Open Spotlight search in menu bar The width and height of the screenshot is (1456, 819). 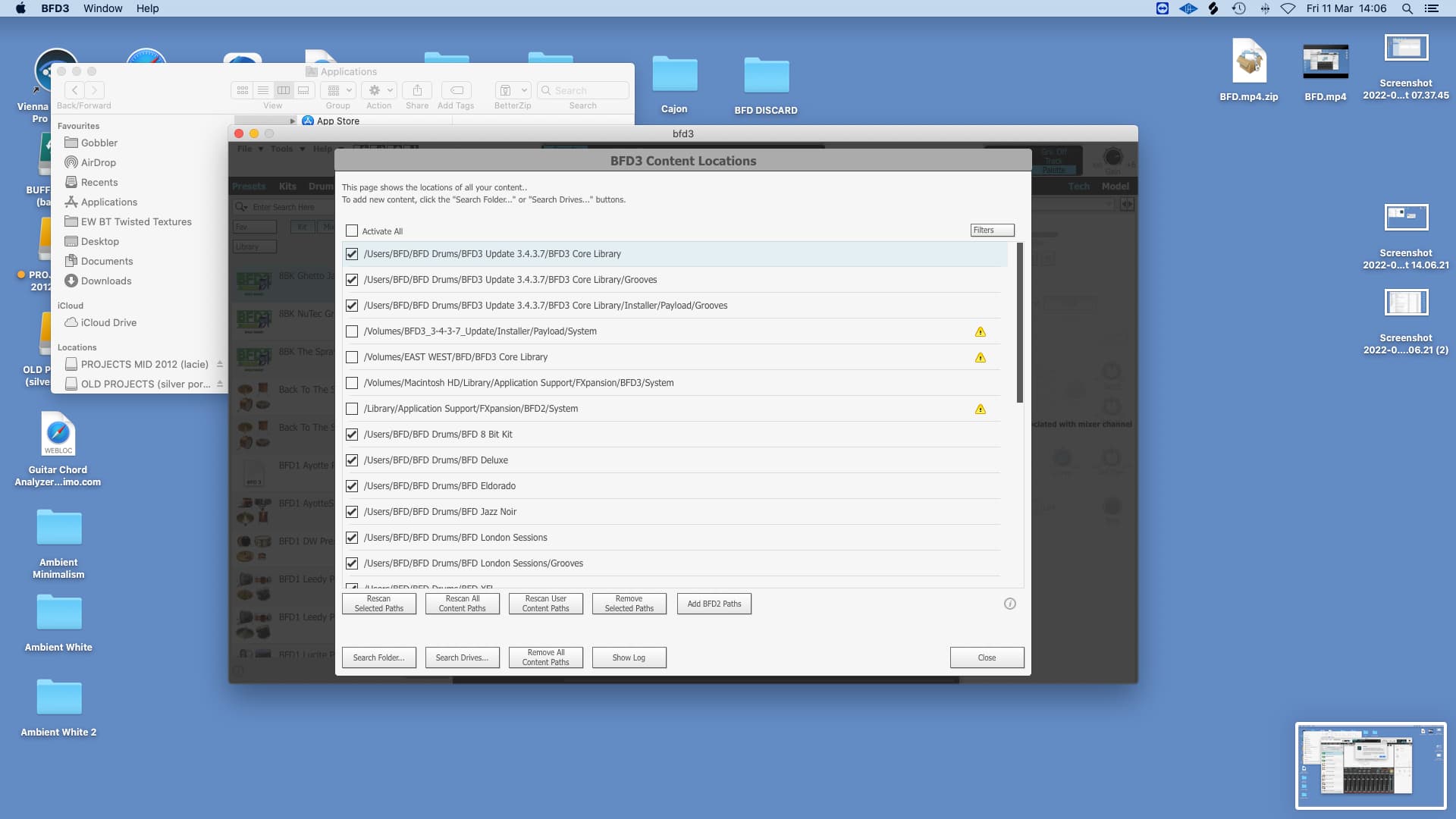[x=1407, y=8]
